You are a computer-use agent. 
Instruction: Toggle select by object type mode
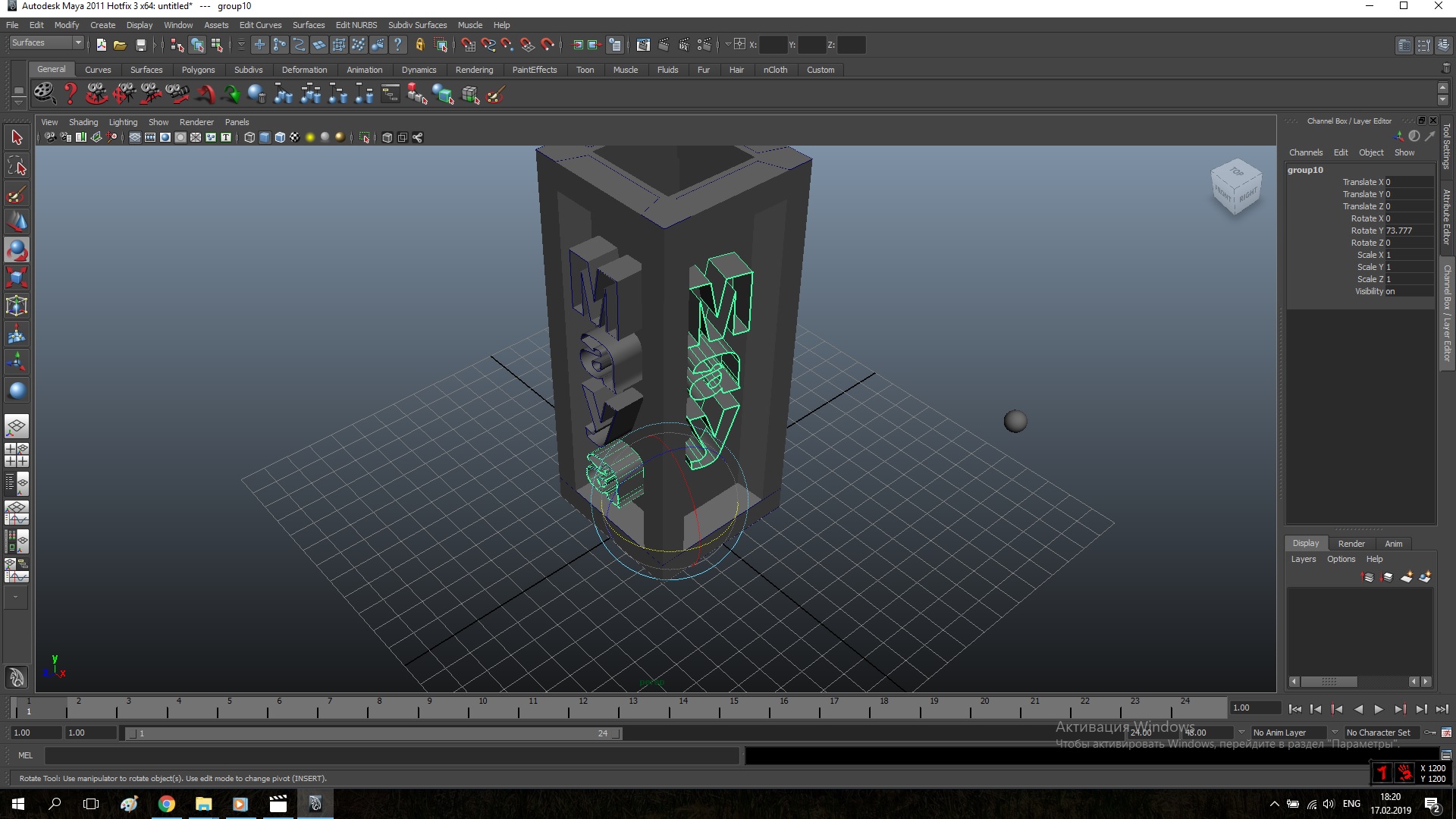click(196, 45)
